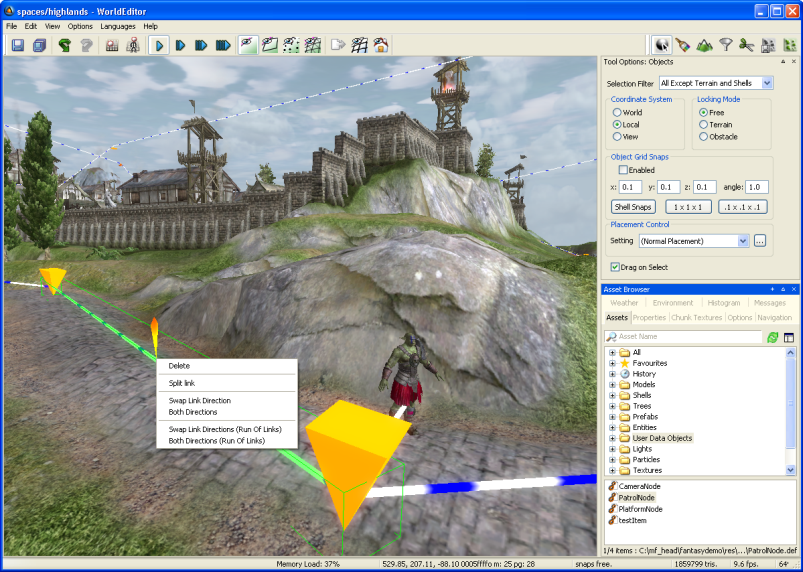
Task: Choose Swap Link Direction in context menu
Action: point(200,400)
